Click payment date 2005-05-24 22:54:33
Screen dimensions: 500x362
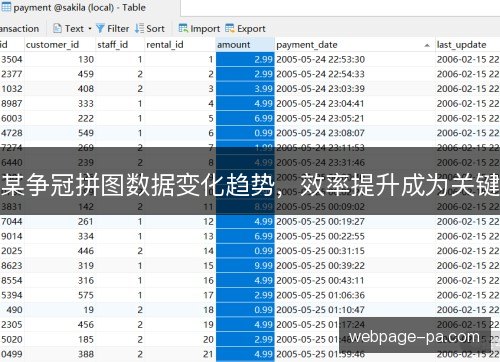355,74
